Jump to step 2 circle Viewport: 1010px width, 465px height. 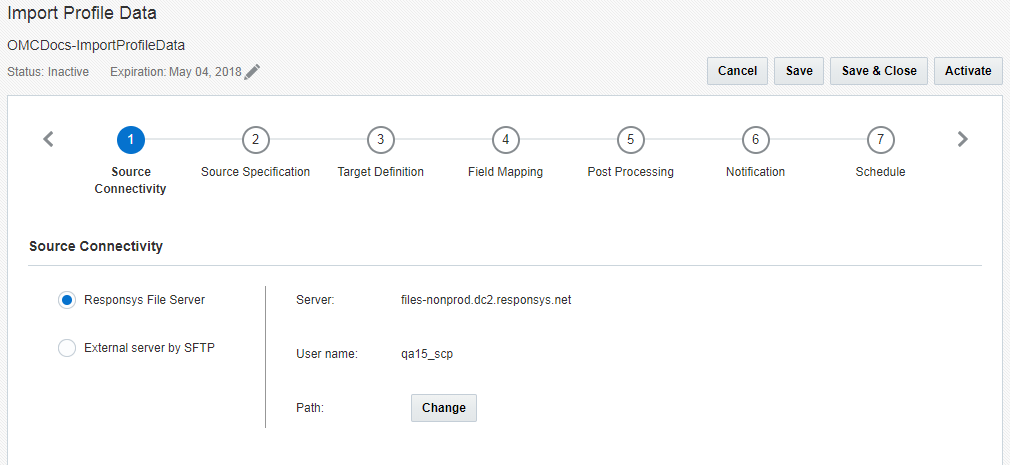pyautogui.click(x=256, y=139)
